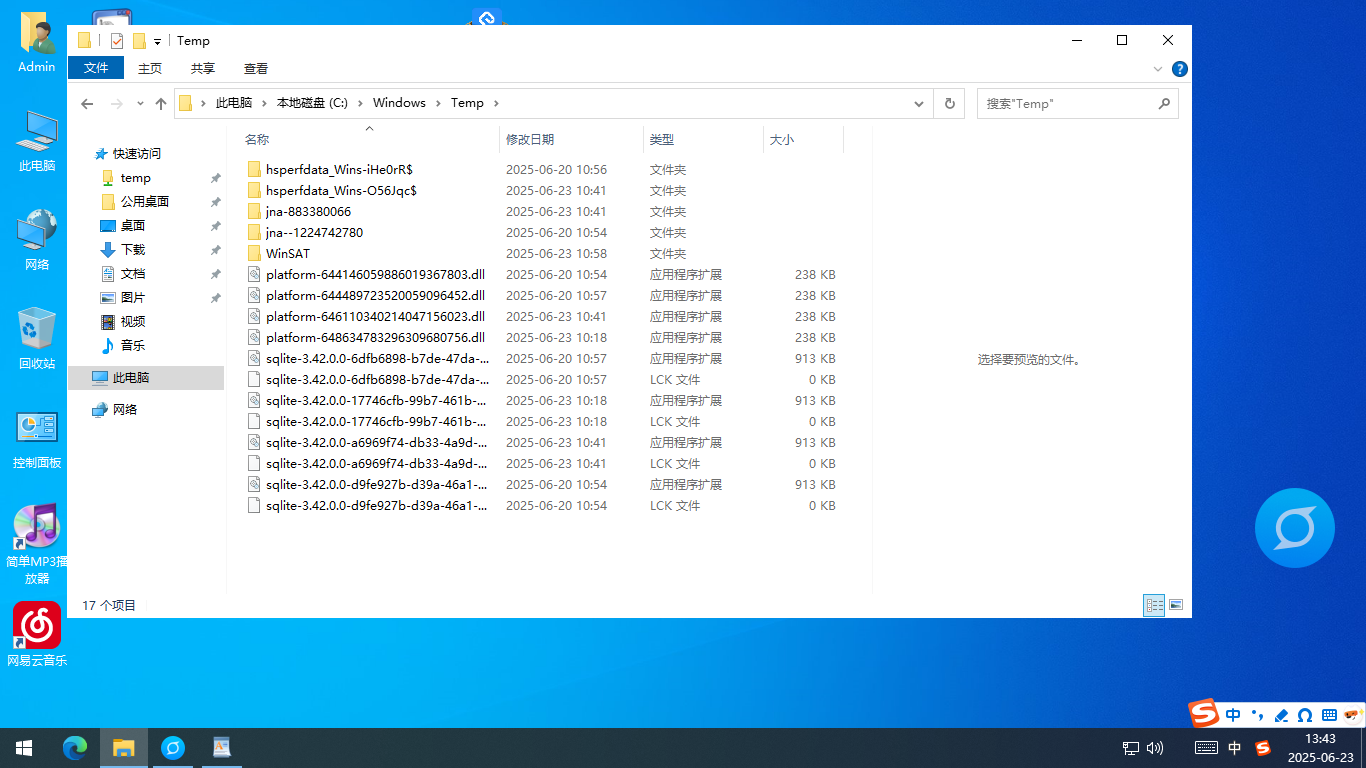Select platform-64863478329630968​0756.dll file

[375, 338]
